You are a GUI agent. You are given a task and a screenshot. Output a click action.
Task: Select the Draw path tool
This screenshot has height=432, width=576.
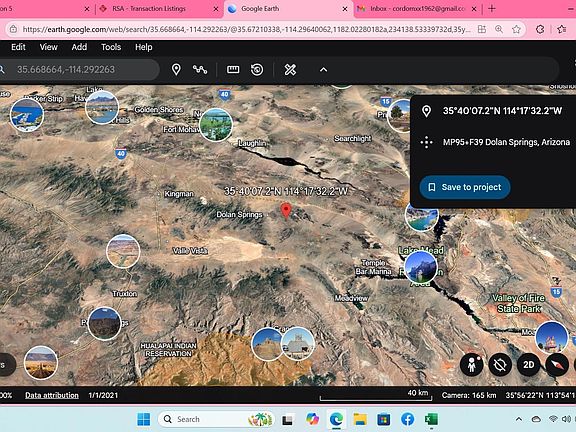click(x=200, y=69)
